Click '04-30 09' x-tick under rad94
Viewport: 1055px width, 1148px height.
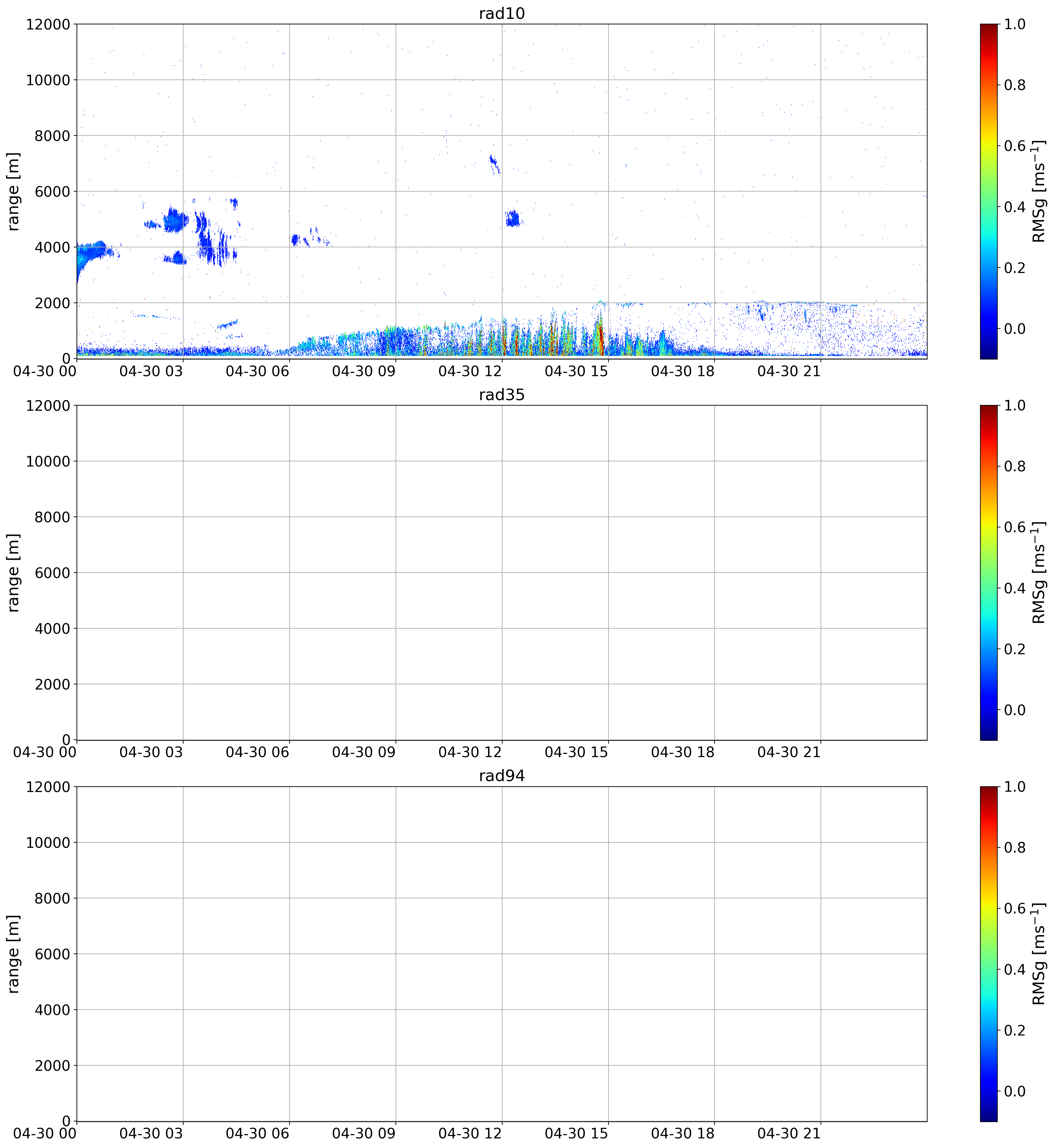pyautogui.click(x=364, y=1134)
